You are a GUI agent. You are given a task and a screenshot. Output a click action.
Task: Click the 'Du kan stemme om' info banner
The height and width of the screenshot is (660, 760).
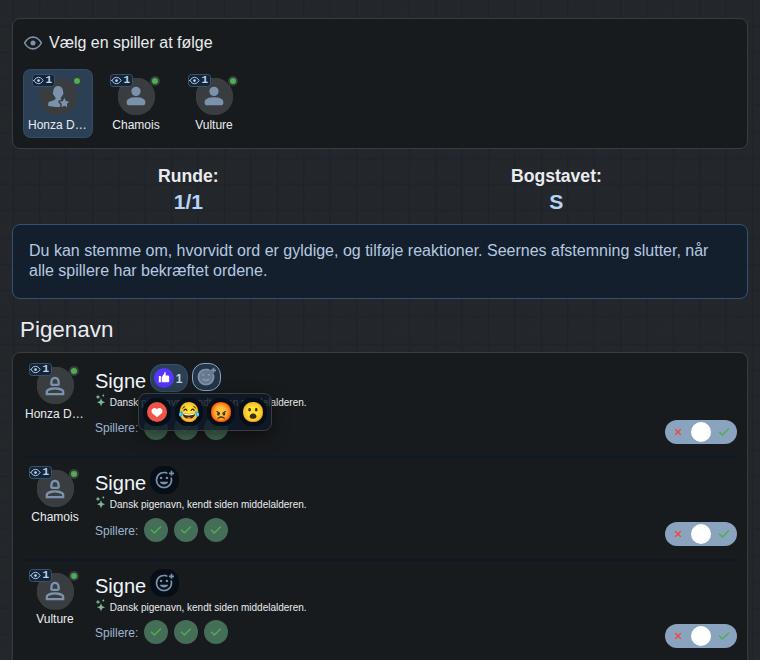pyautogui.click(x=380, y=261)
